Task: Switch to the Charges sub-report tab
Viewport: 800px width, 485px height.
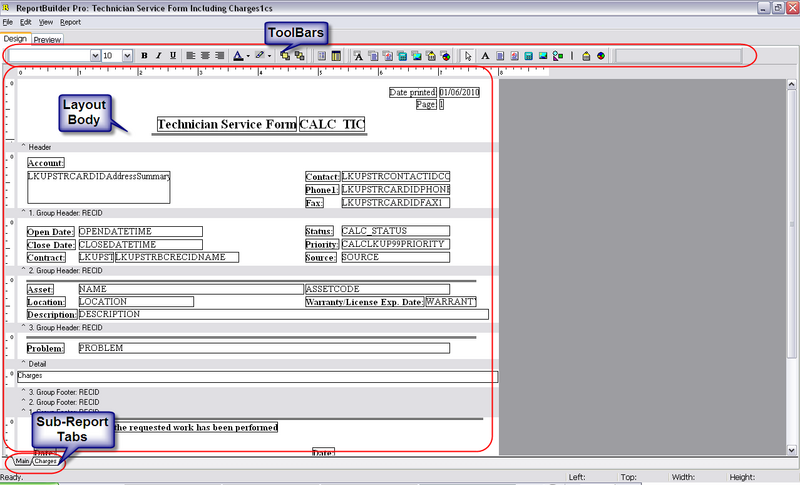Action: (x=46, y=461)
